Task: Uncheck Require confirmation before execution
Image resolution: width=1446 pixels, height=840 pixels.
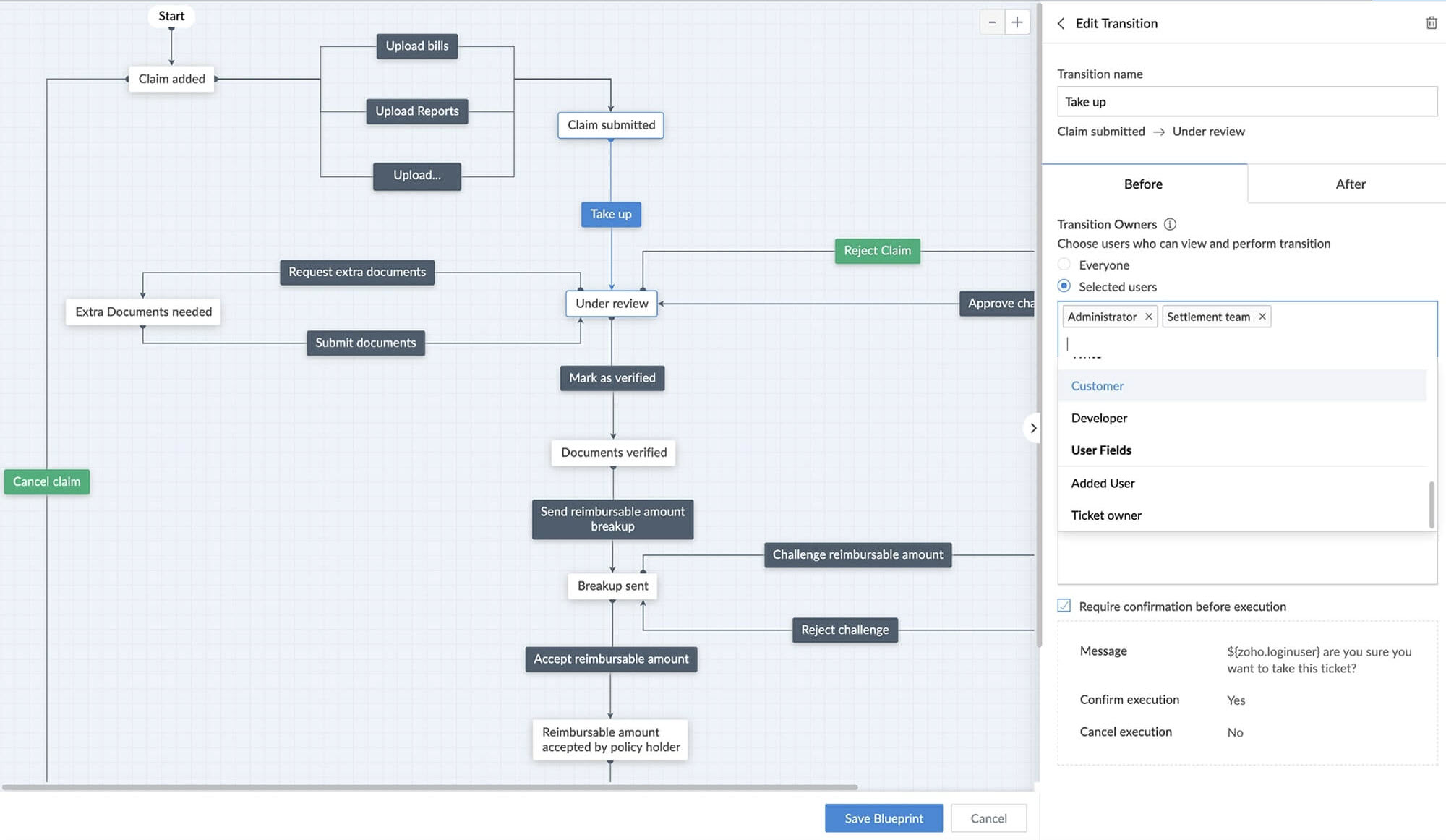Action: click(x=1064, y=606)
